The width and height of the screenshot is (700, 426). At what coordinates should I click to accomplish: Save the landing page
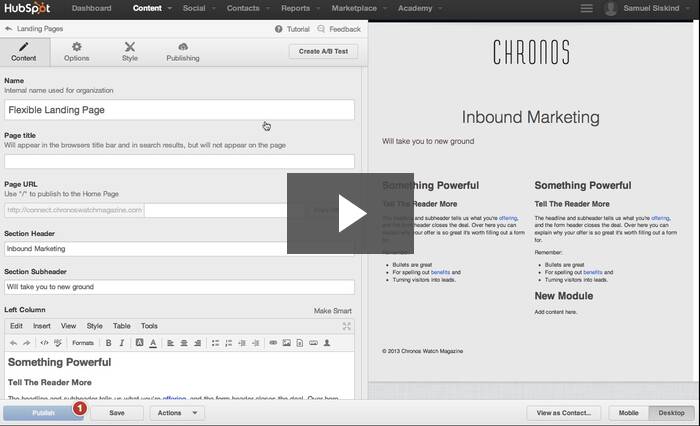(x=117, y=413)
